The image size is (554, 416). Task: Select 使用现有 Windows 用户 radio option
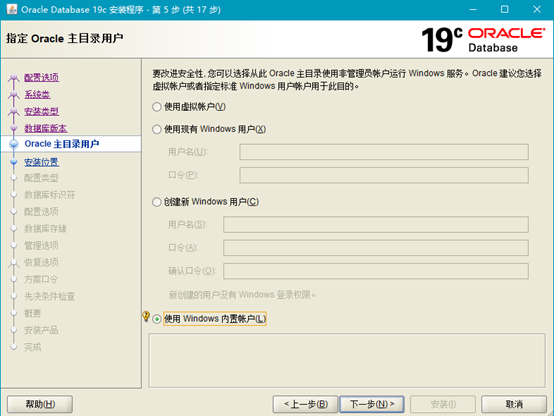coord(157,129)
